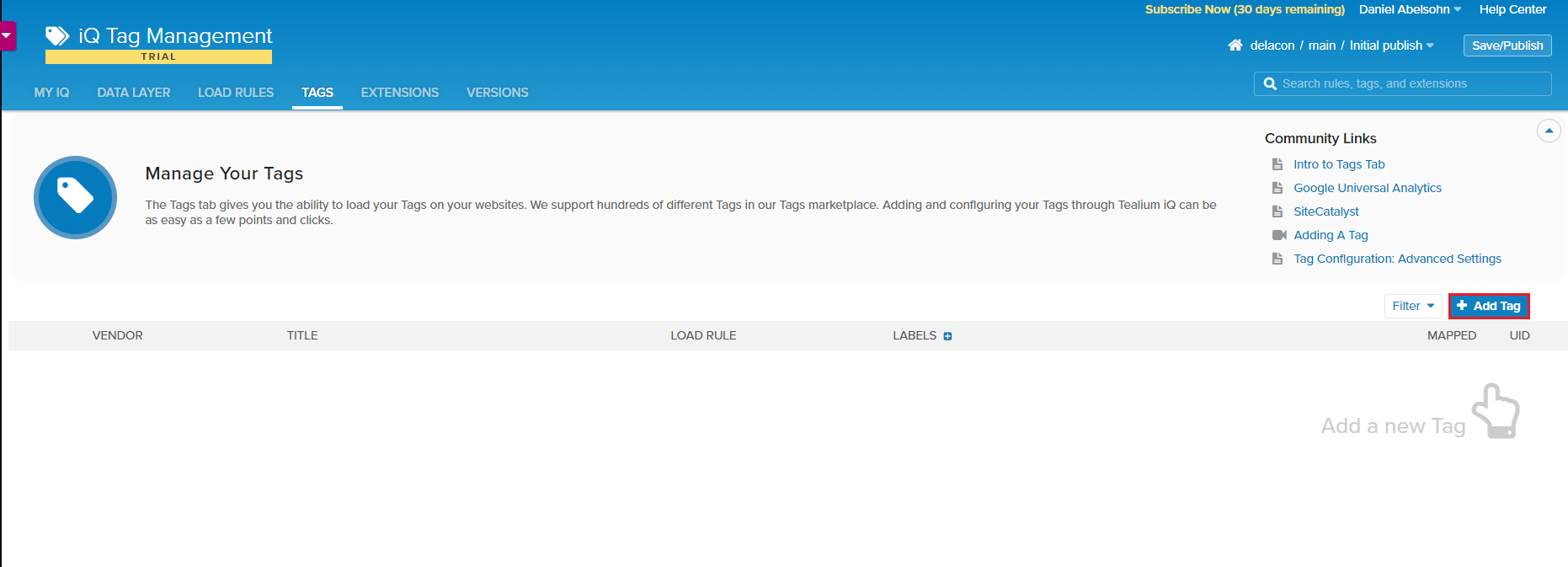Open the Intro to Tags Tab link
This screenshot has height=567, width=1568.
pos(1339,164)
